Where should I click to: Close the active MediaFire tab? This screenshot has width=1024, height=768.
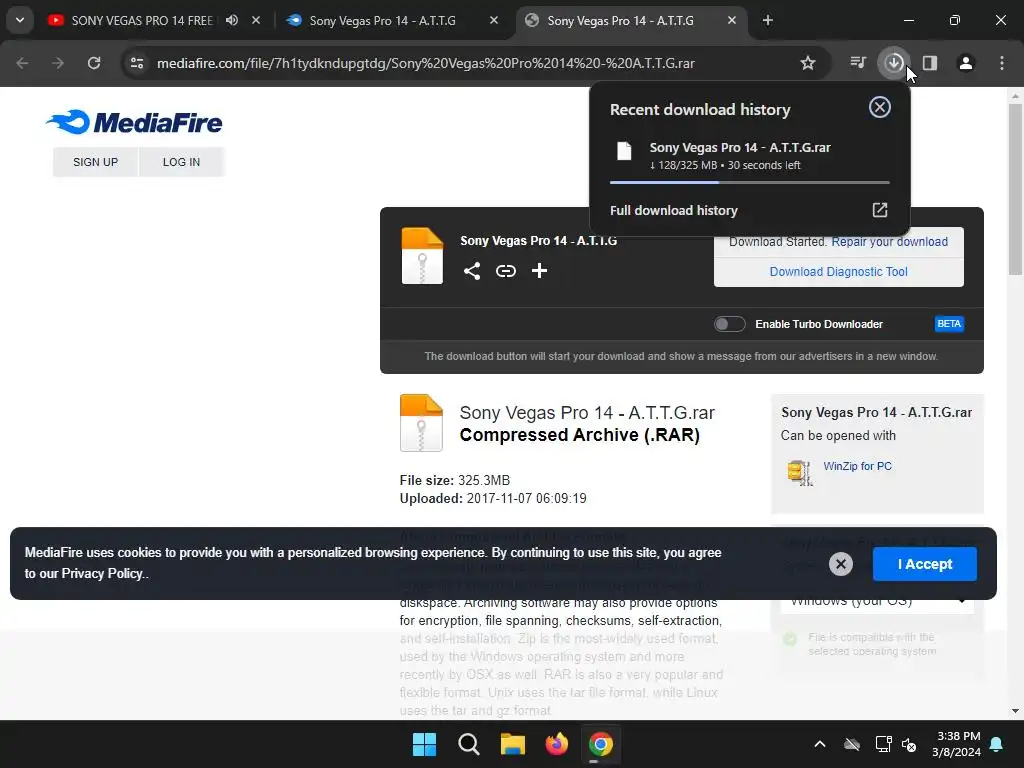[732, 20]
